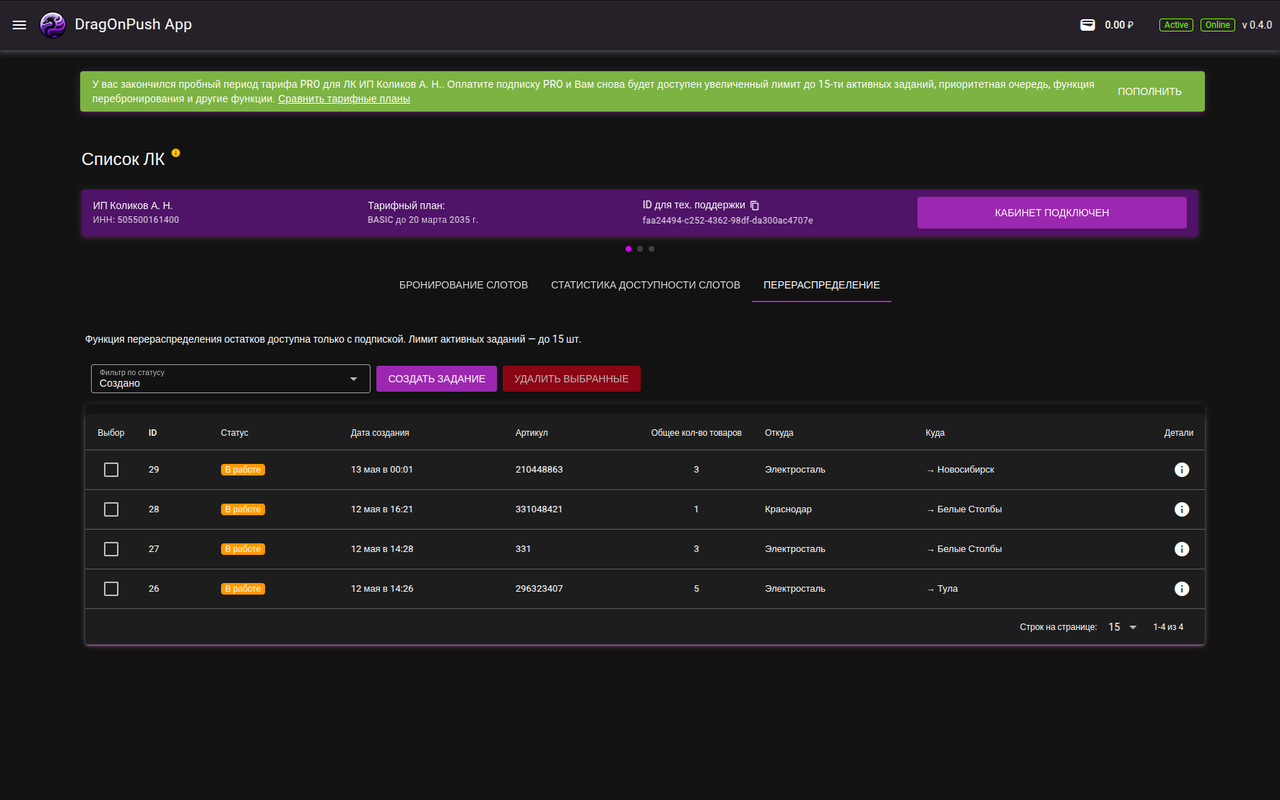The height and width of the screenshot is (800, 1280).
Task: Follow the Сравнить тарифные планы link
Action: click(344, 99)
